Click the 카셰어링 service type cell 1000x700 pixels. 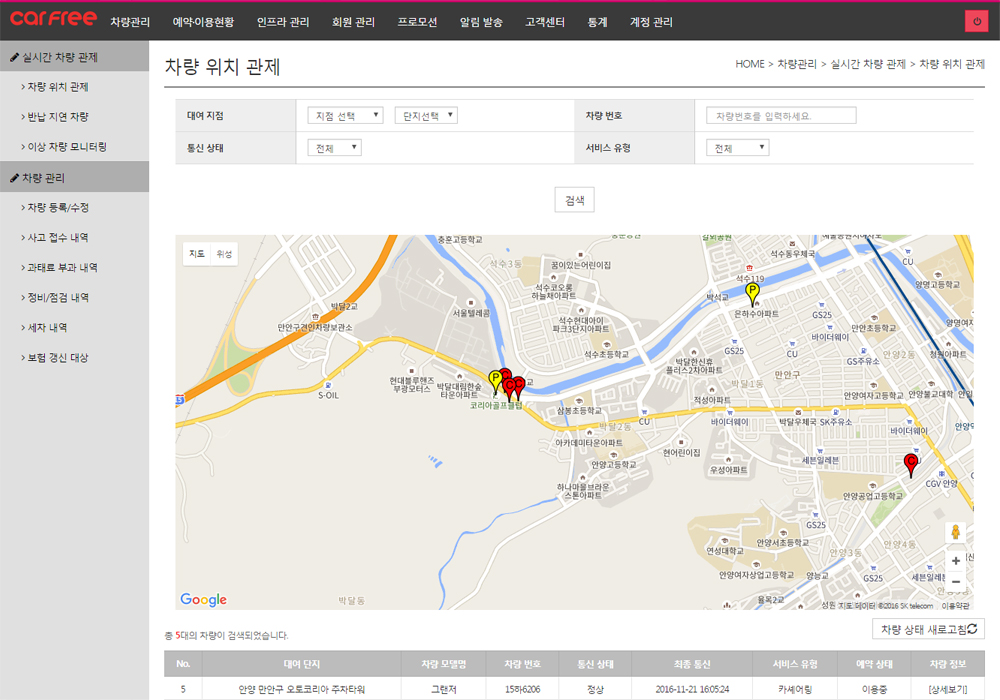795,689
